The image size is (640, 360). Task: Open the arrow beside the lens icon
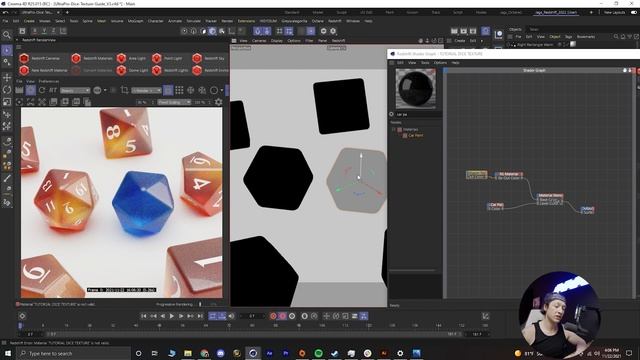coord(105,90)
